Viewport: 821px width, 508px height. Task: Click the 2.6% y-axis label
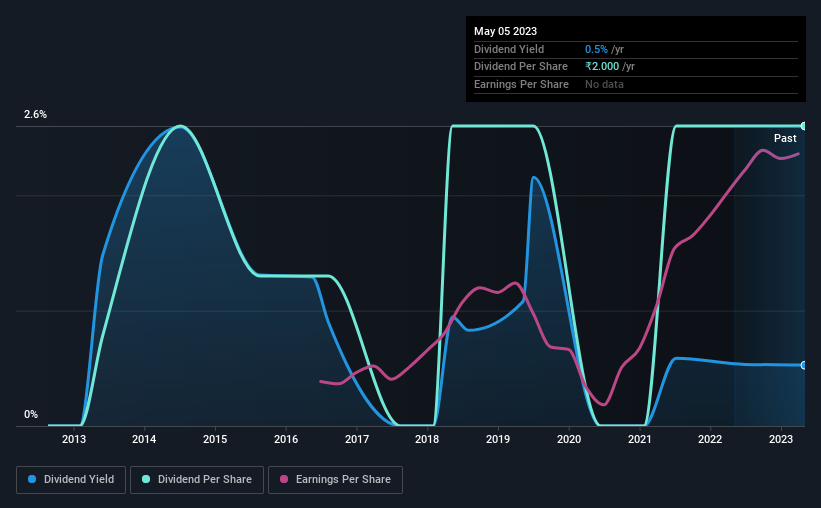tap(35, 114)
